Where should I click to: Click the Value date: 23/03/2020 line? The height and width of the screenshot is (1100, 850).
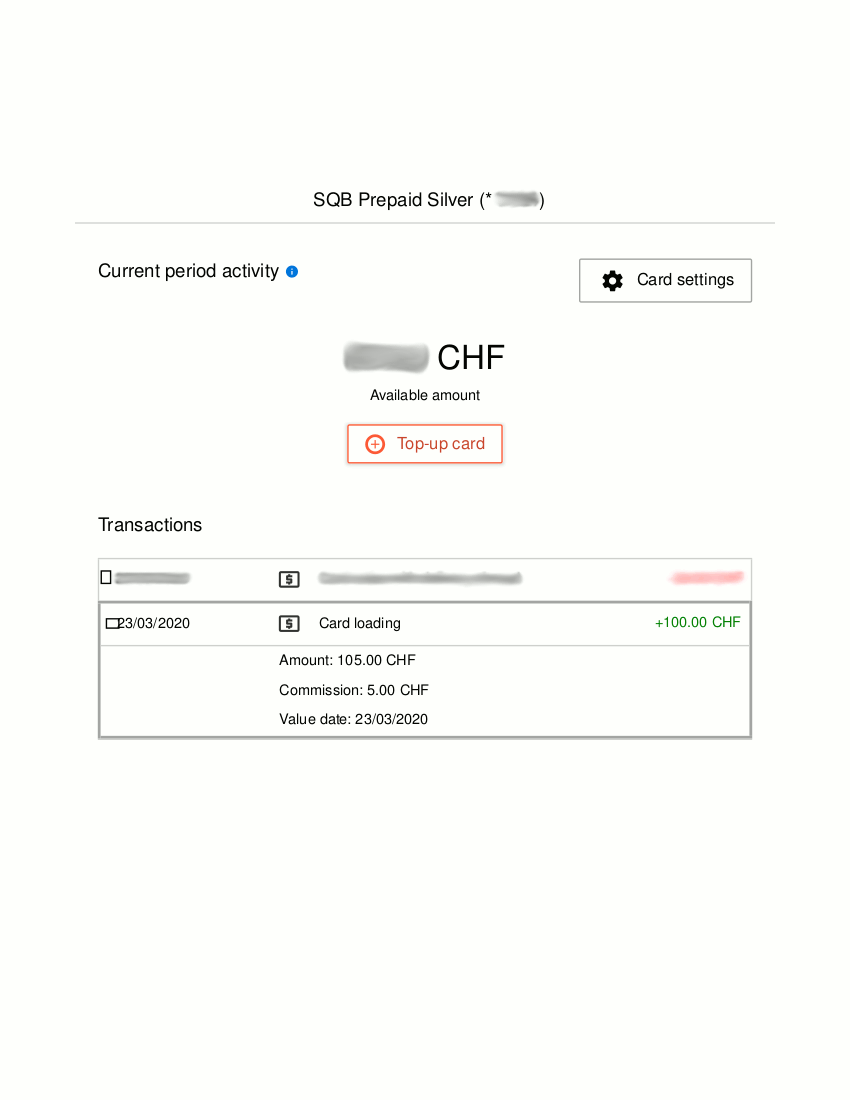click(353, 719)
